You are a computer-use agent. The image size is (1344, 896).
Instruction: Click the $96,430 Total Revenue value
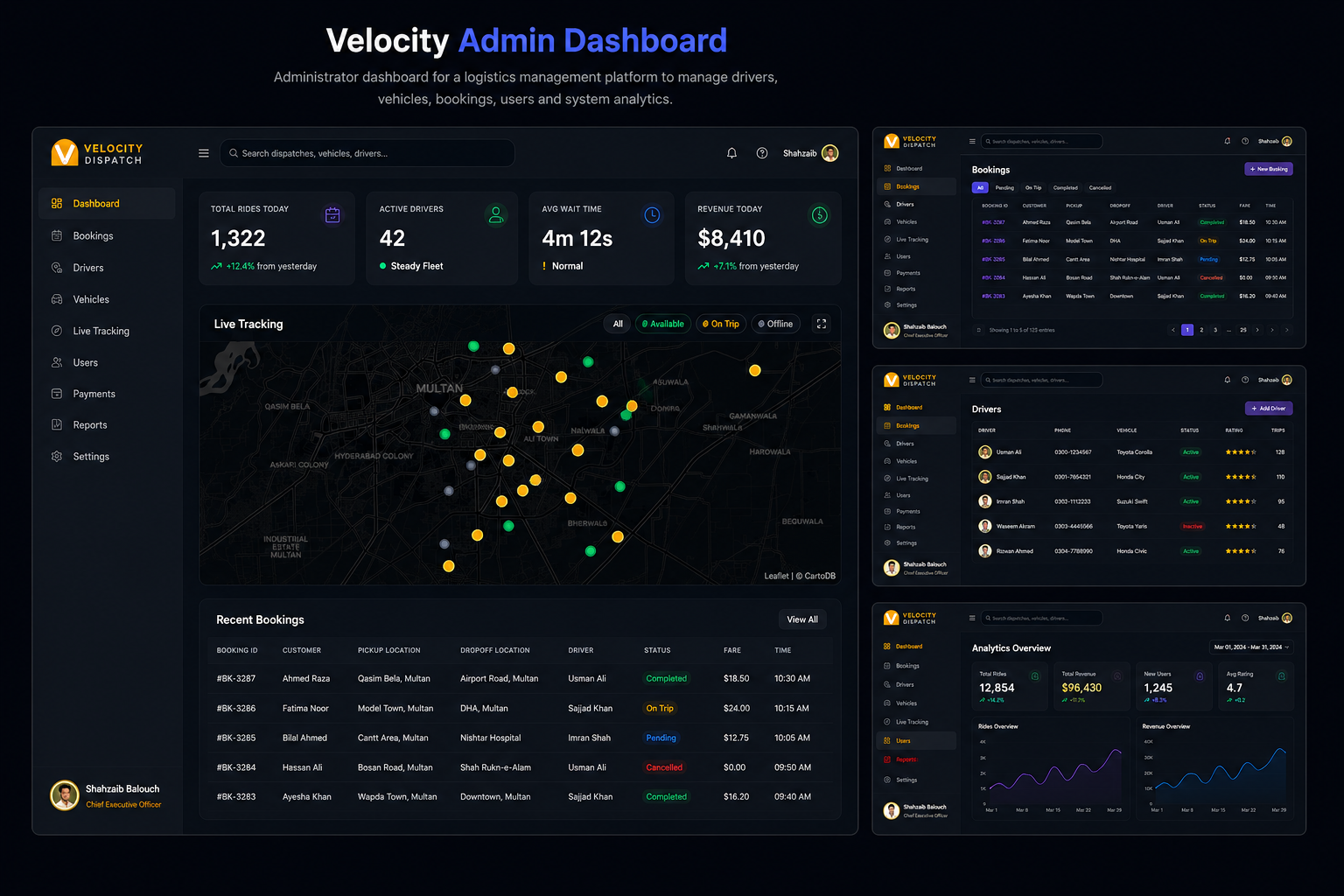click(1081, 688)
